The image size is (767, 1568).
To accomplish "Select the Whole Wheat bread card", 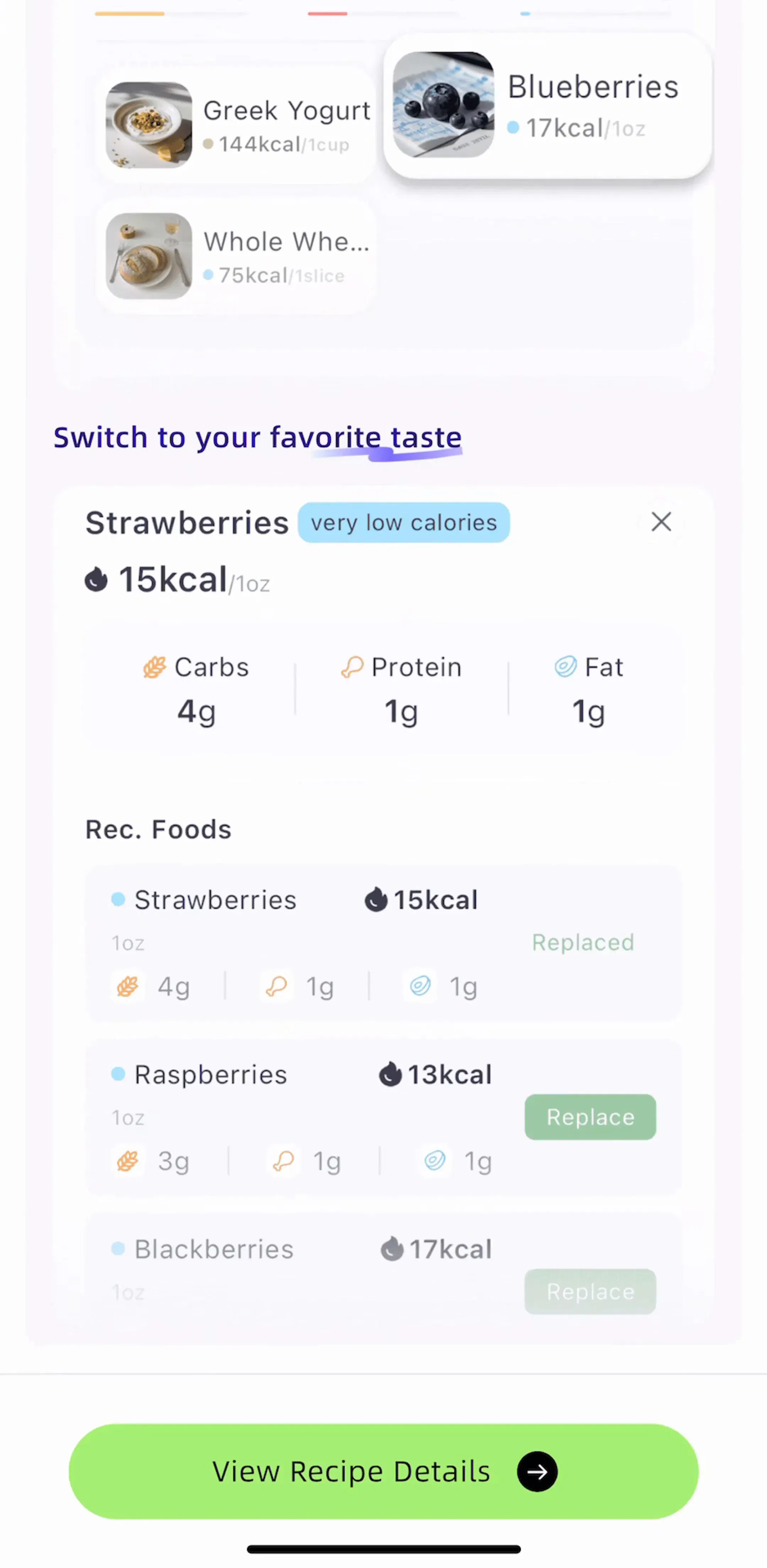I will point(235,256).
